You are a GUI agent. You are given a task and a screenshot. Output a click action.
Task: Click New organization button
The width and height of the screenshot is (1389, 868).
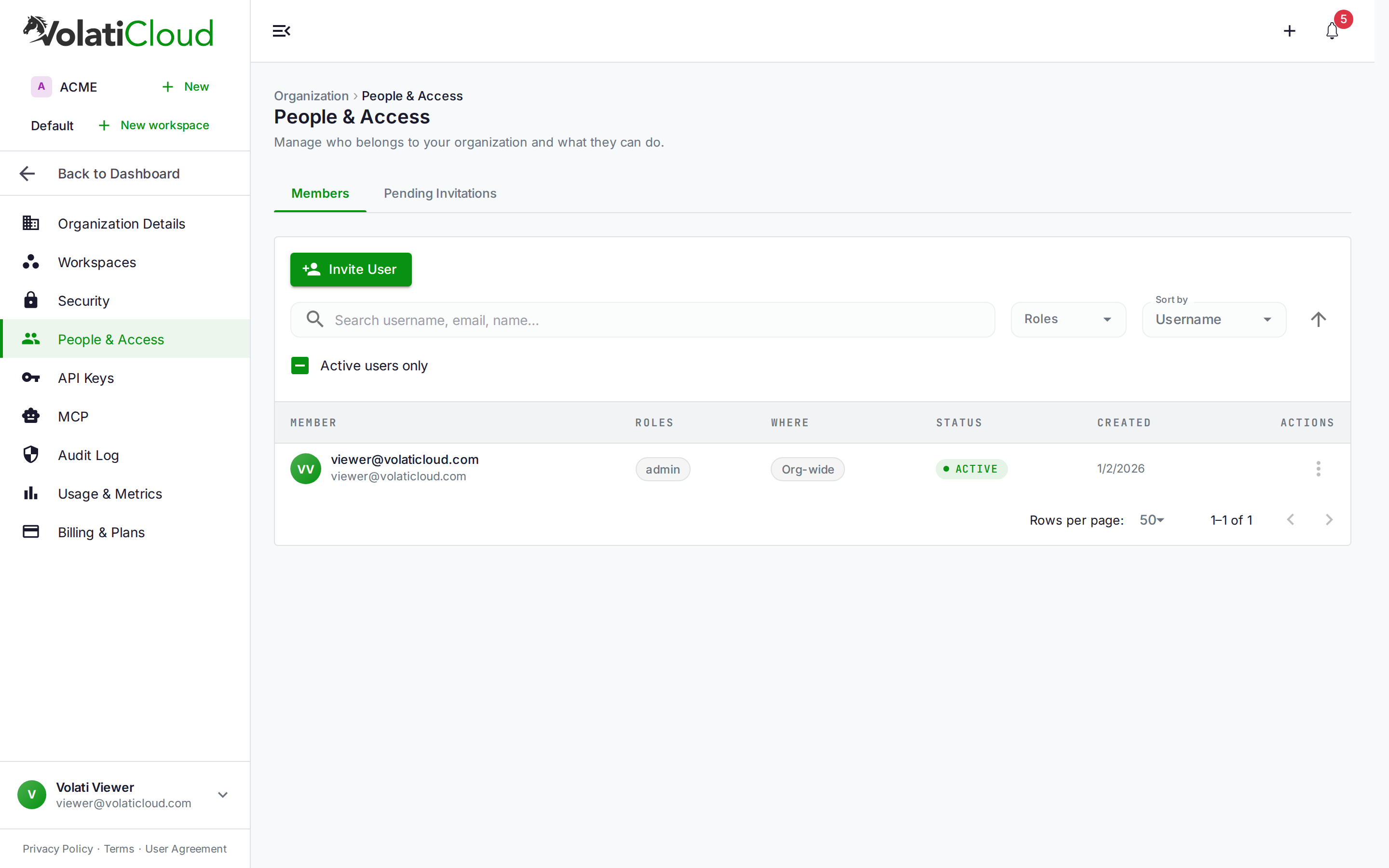pos(186,87)
